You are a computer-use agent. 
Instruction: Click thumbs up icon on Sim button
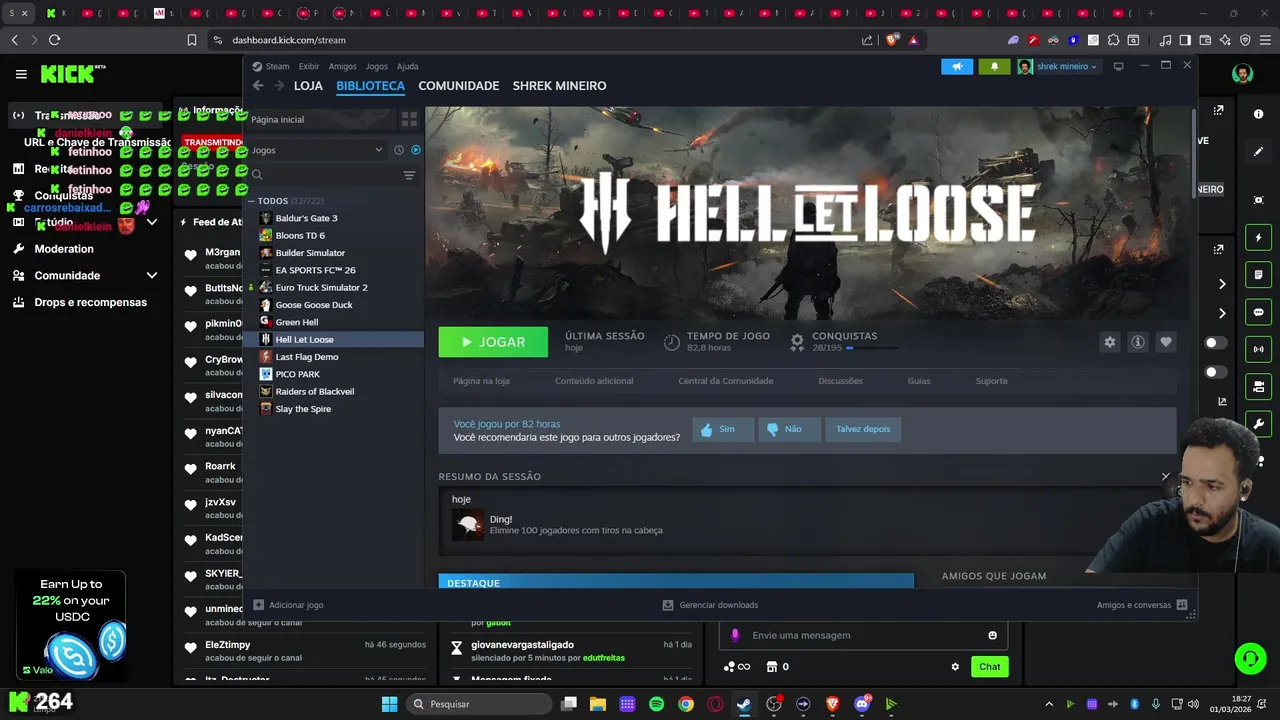pyautogui.click(x=707, y=430)
